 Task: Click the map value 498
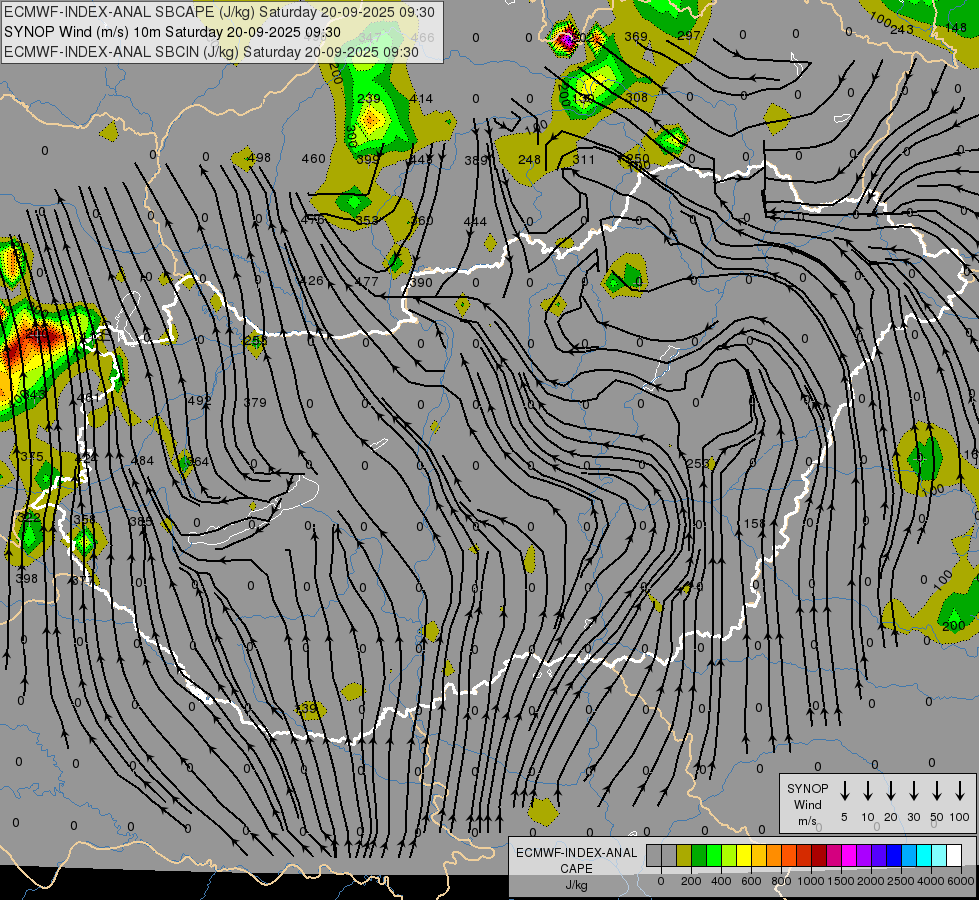[258, 157]
